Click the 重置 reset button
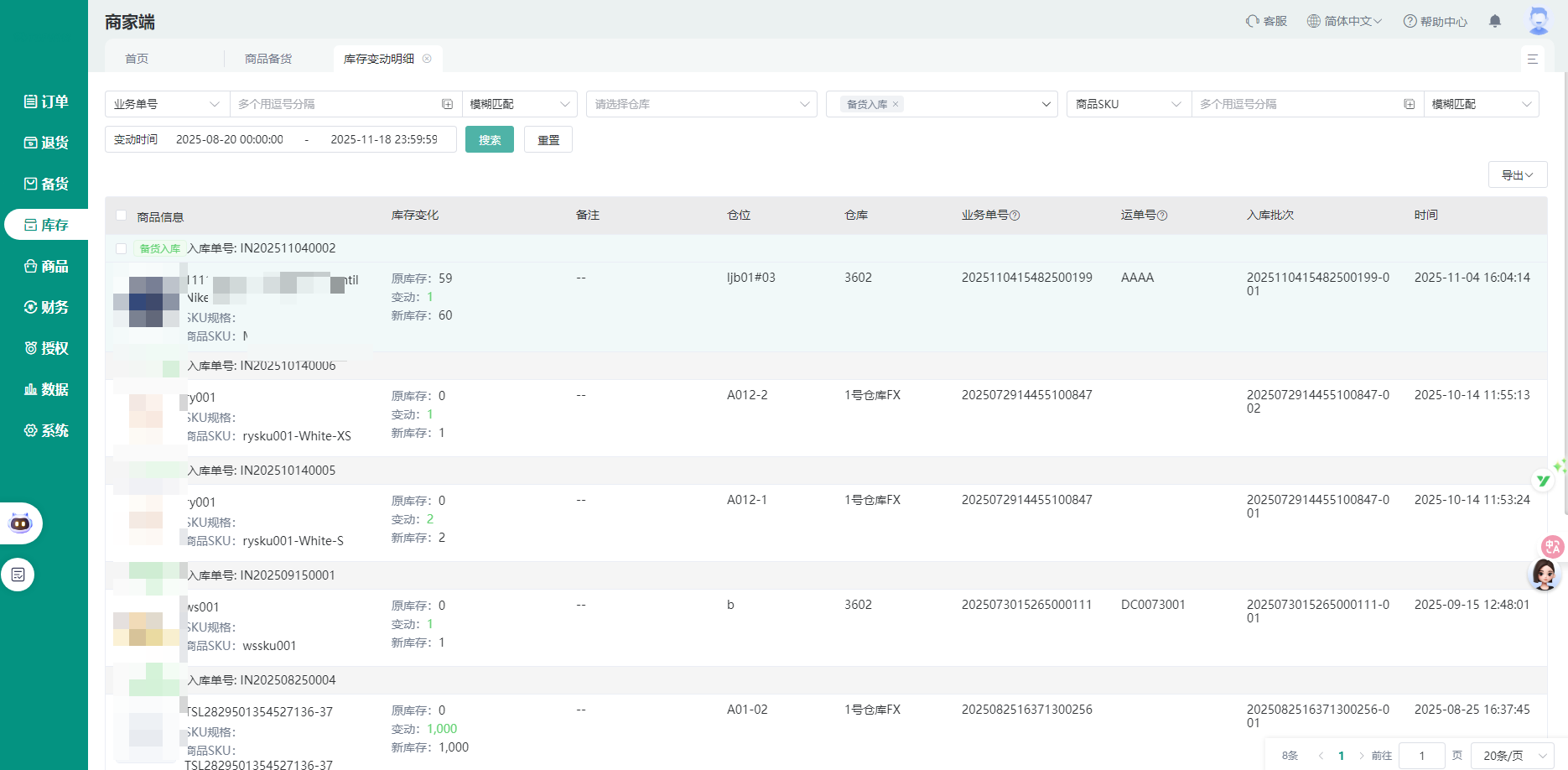This screenshot has height=770, width=1568. coord(548,140)
